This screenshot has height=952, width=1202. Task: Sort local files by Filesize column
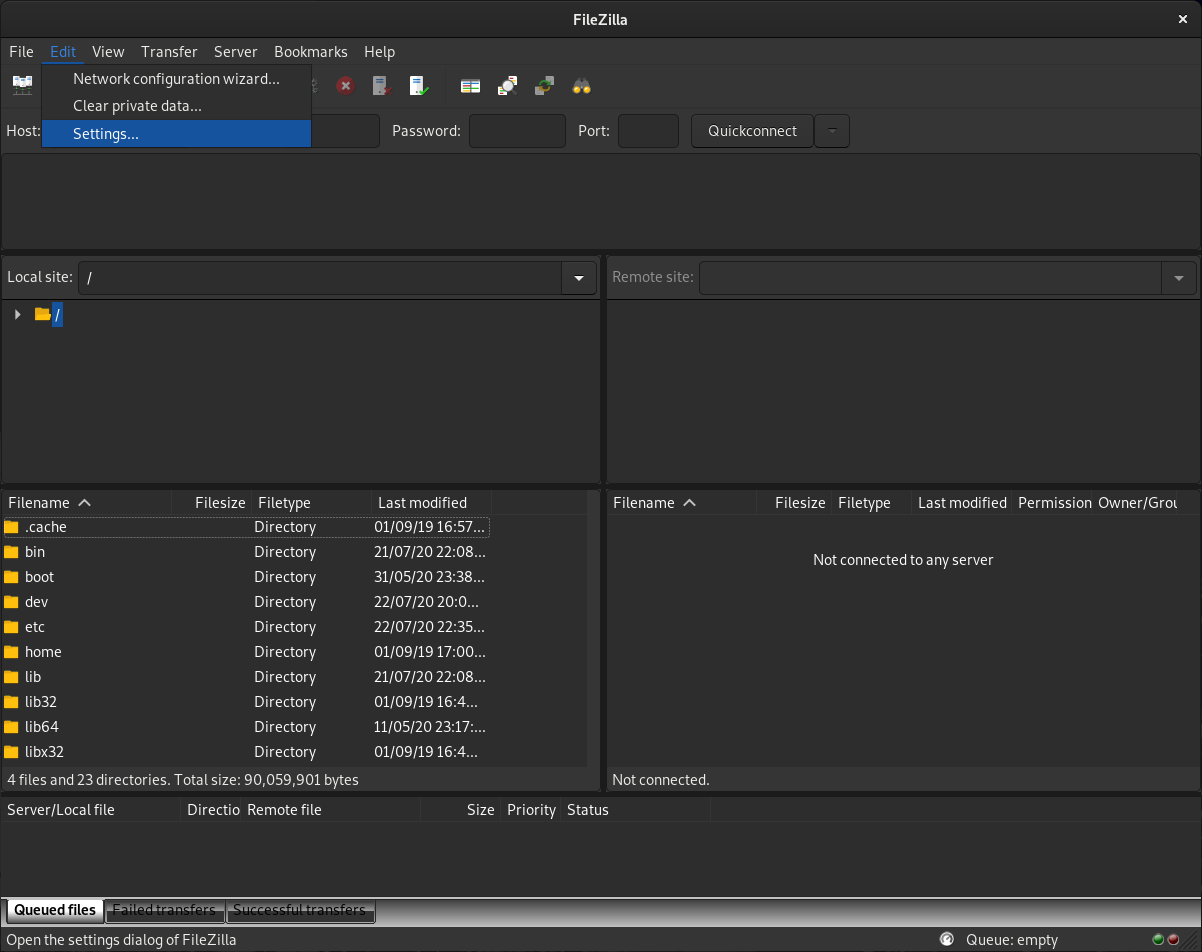point(211,503)
